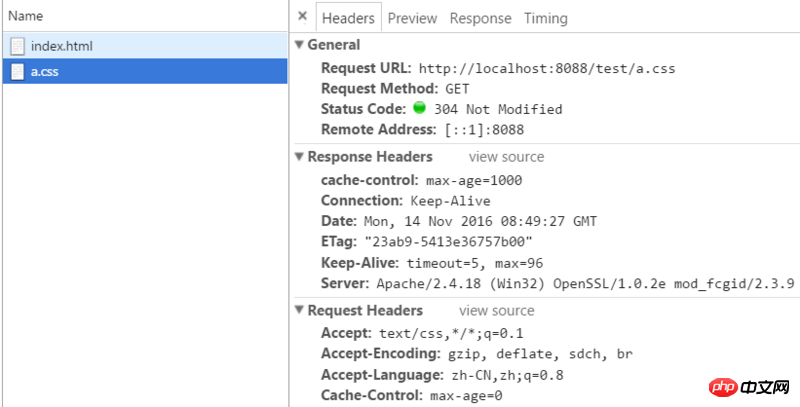
Task: Click the cache-control max-age=1000 value
Action: pos(474,181)
